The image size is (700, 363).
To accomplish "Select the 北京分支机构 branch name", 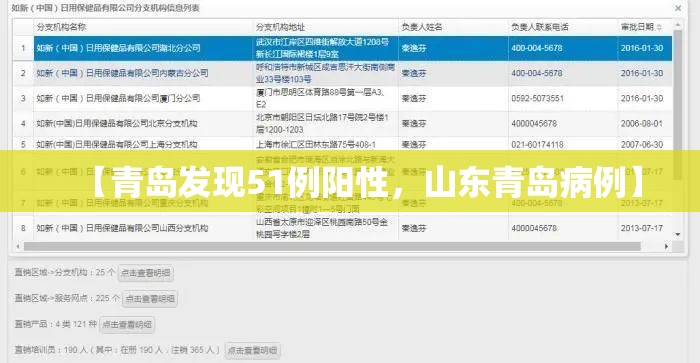I will point(117,123).
